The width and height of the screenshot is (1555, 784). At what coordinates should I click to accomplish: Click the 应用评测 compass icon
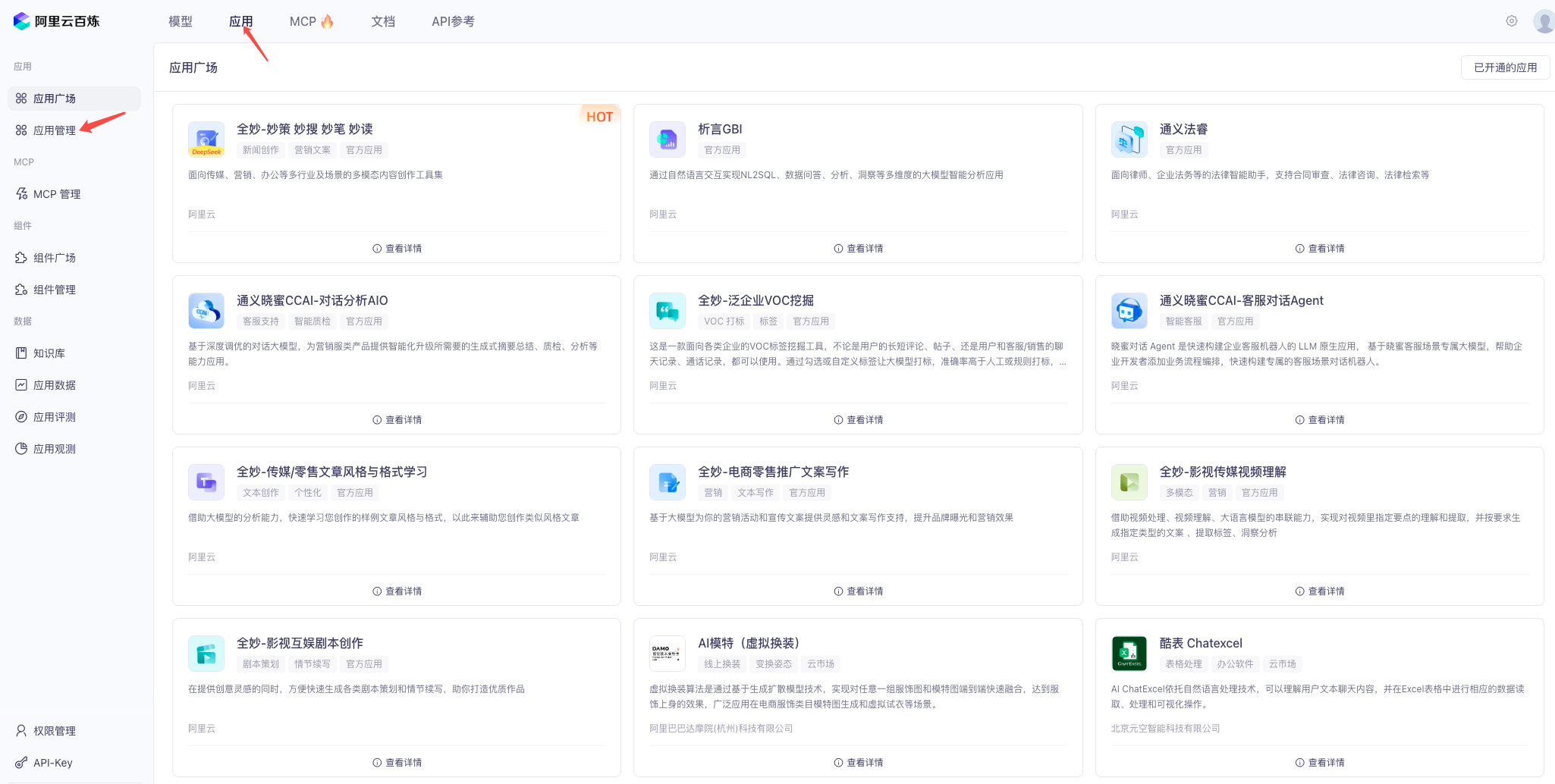[21, 417]
